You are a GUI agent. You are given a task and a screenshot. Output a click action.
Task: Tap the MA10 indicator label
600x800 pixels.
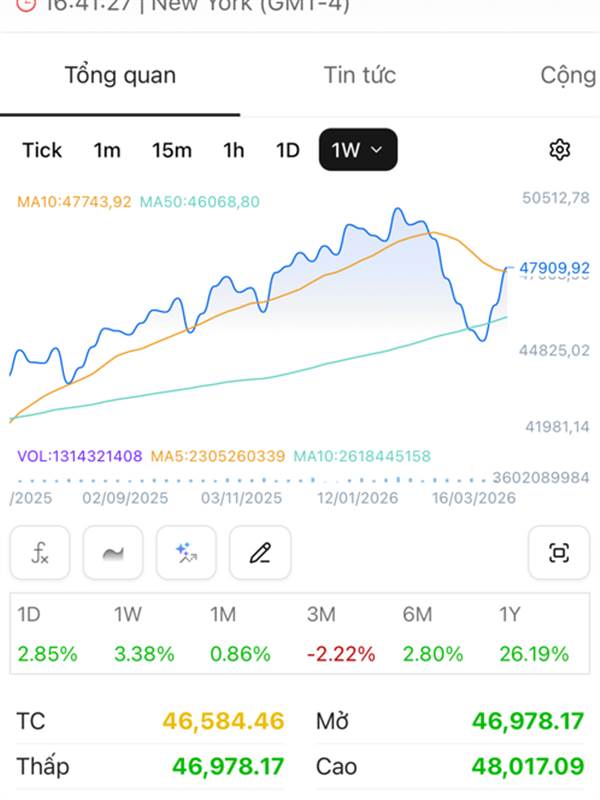pyautogui.click(x=74, y=202)
